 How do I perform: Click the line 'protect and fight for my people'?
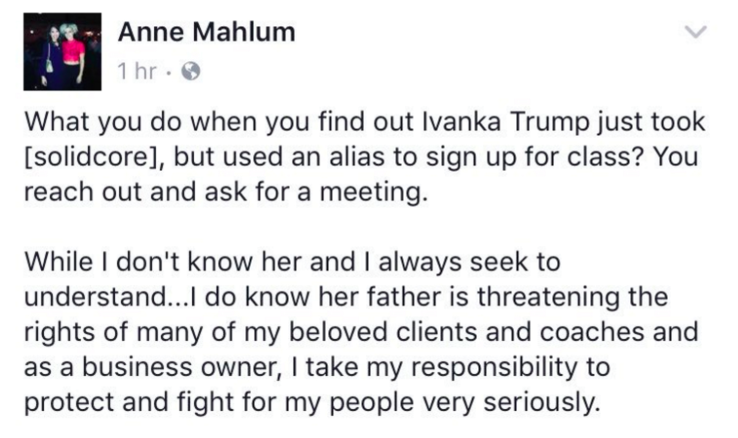click(x=312, y=402)
